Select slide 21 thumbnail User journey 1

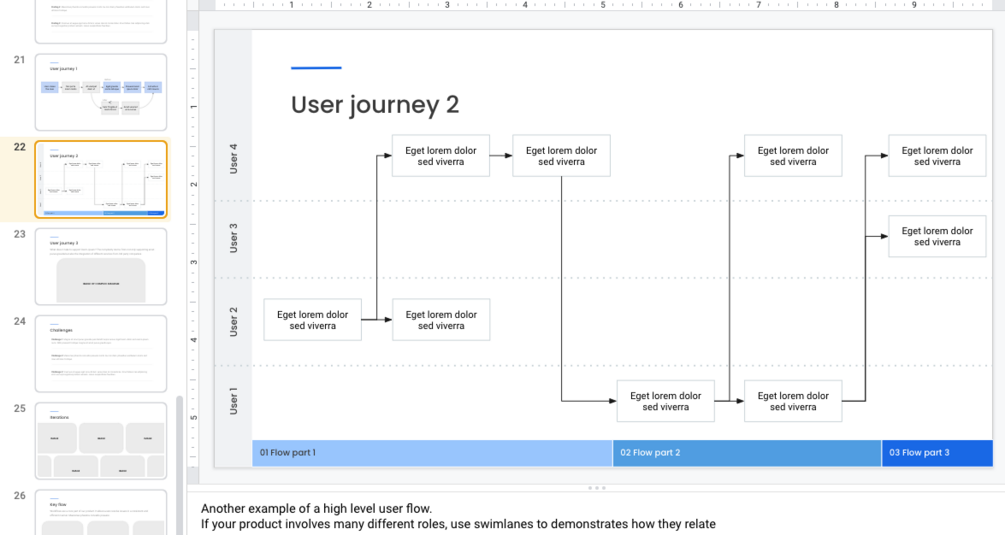pyautogui.click(x=101, y=92)
